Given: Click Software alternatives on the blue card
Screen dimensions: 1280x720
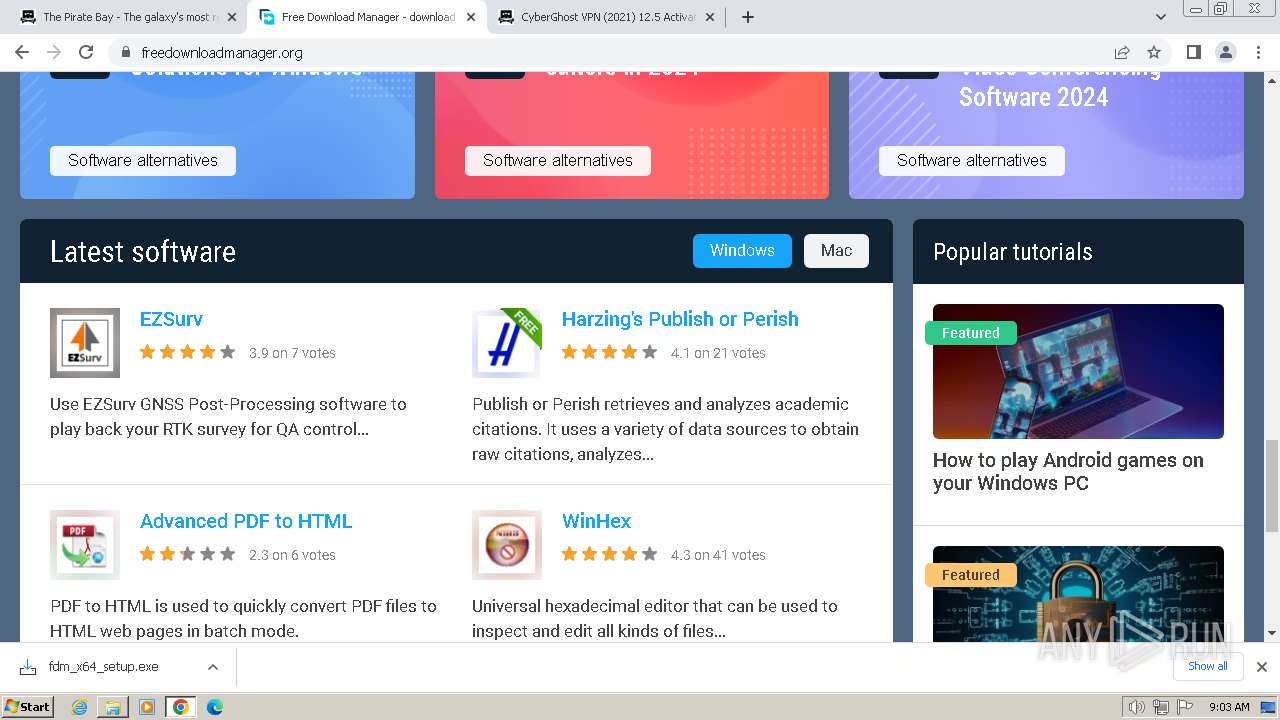Looking at the screenshot, I should 143,160.
